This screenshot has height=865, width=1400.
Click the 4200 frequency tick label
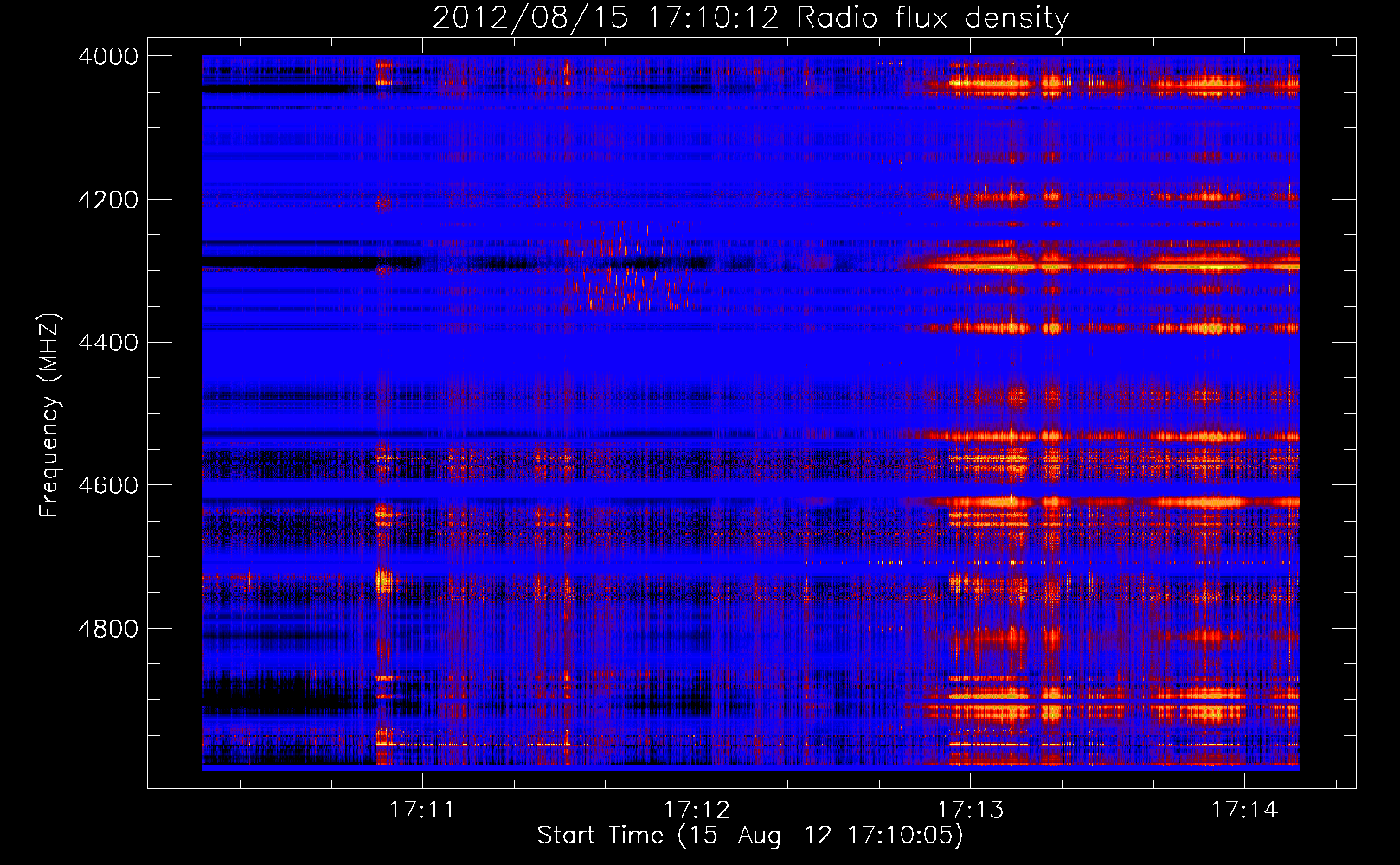click(108, 200)
